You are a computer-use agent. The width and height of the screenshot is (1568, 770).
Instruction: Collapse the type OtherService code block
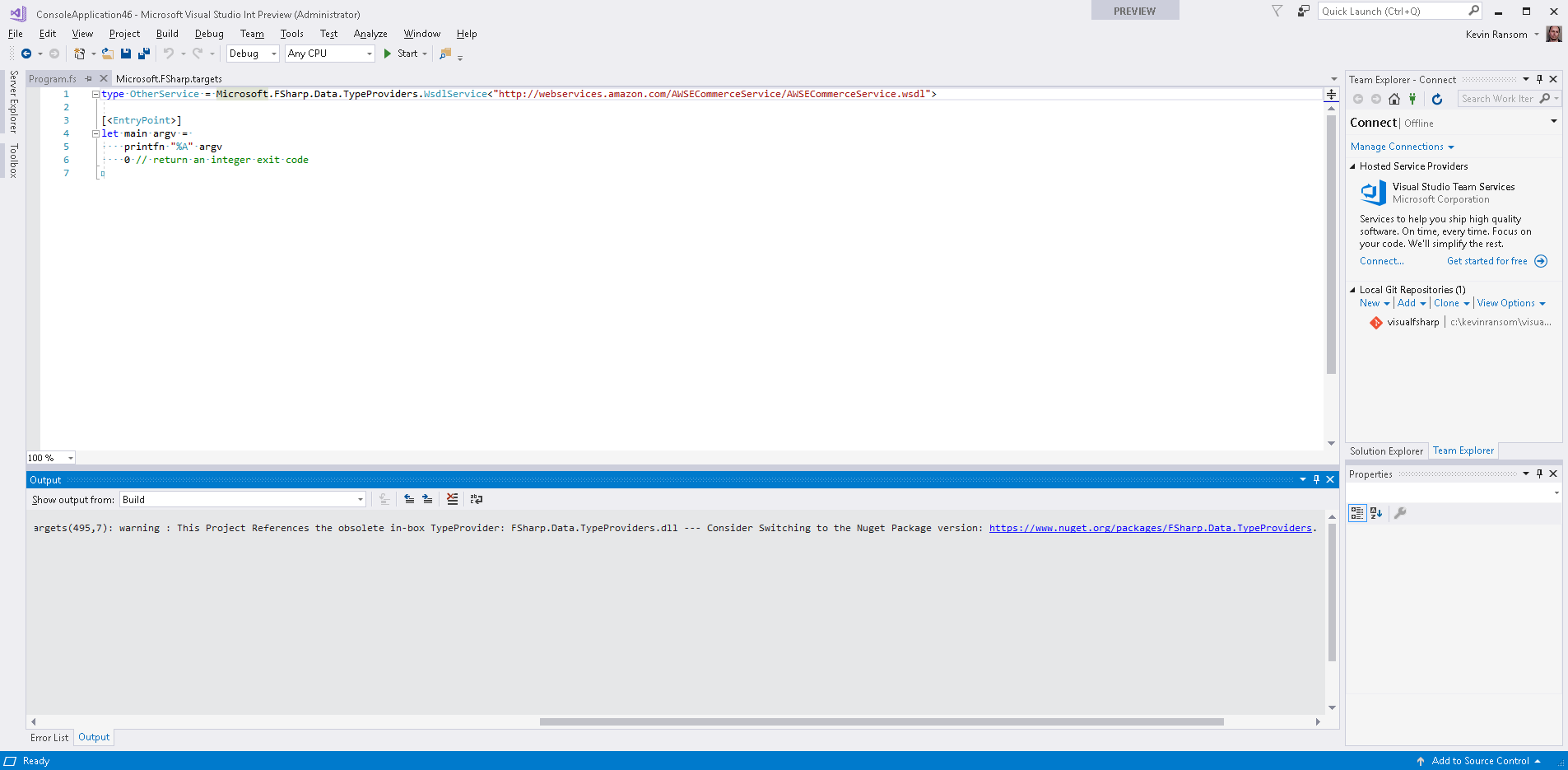(95, 94)
